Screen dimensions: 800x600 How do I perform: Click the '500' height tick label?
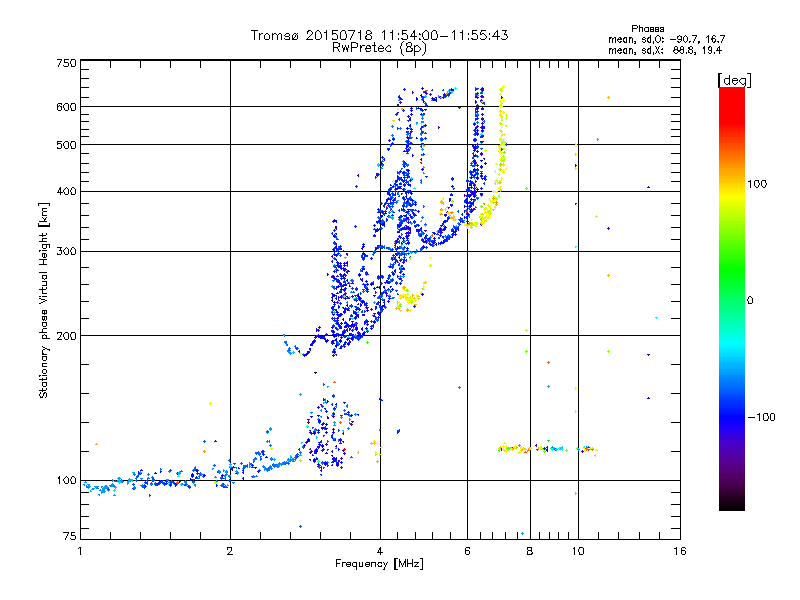click(66, 145)
